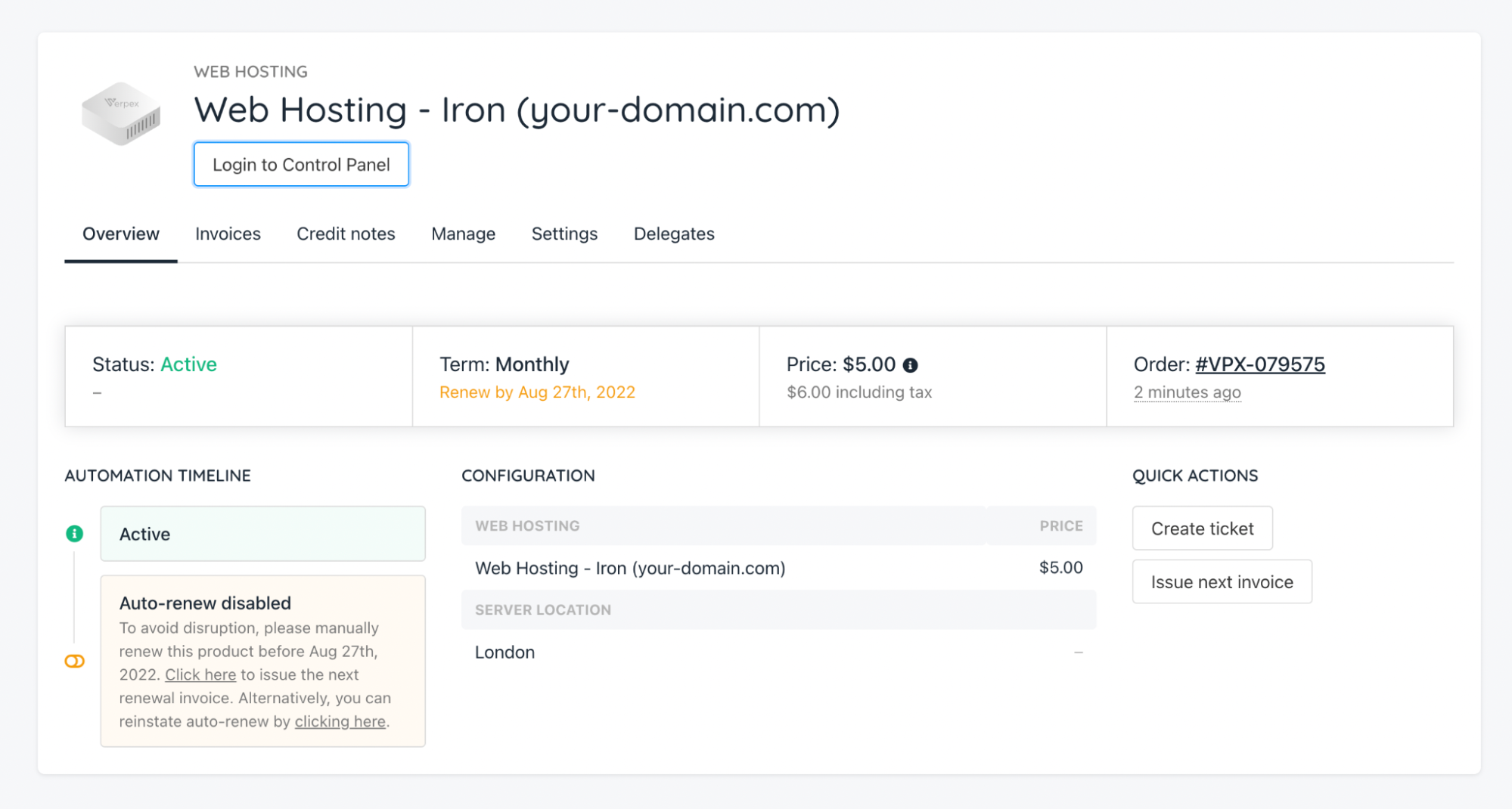Viewport: 1512px width, 809px height.
Task: Click the orange auto-renew toggle icon
Action: click(74, 662)
